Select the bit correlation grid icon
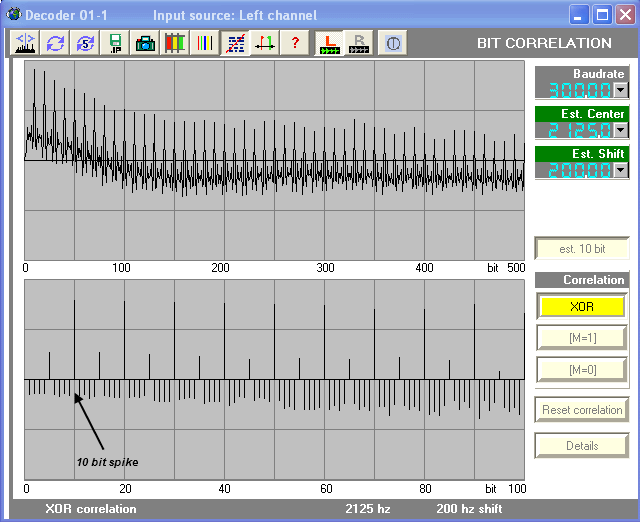Viewport: 640px width, 522px height. coord(236,43)
